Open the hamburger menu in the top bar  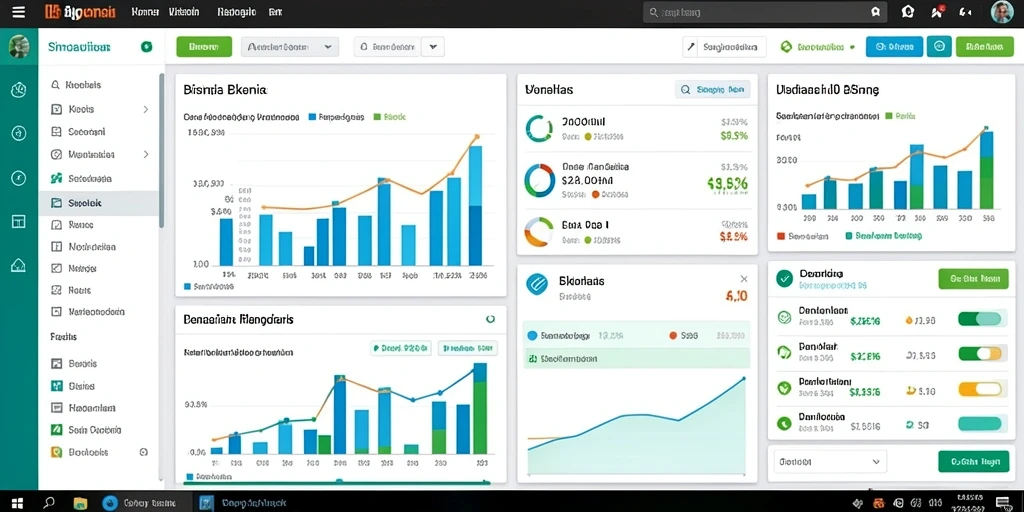(19, 12)
